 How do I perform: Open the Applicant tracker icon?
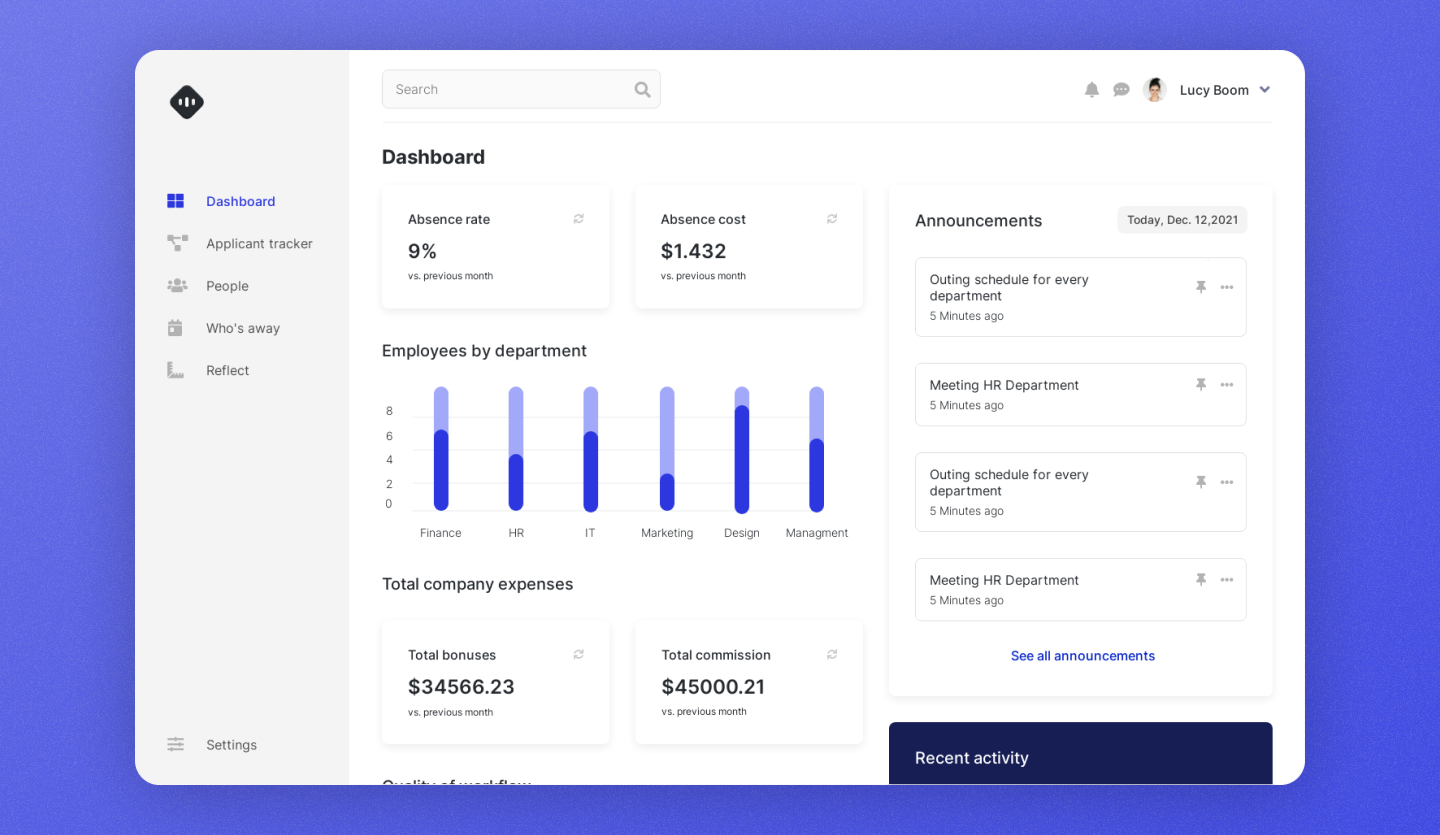point(176,243)
